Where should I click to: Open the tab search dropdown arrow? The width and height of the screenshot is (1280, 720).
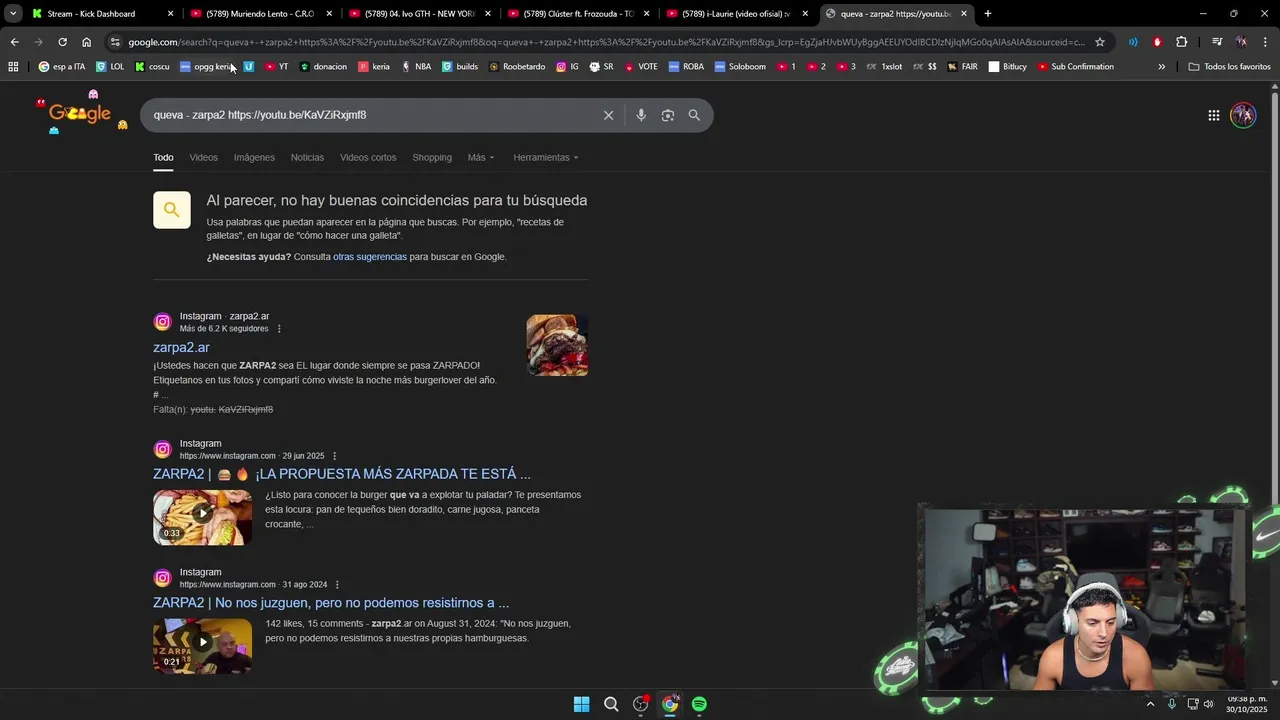[x=13, y=14]
